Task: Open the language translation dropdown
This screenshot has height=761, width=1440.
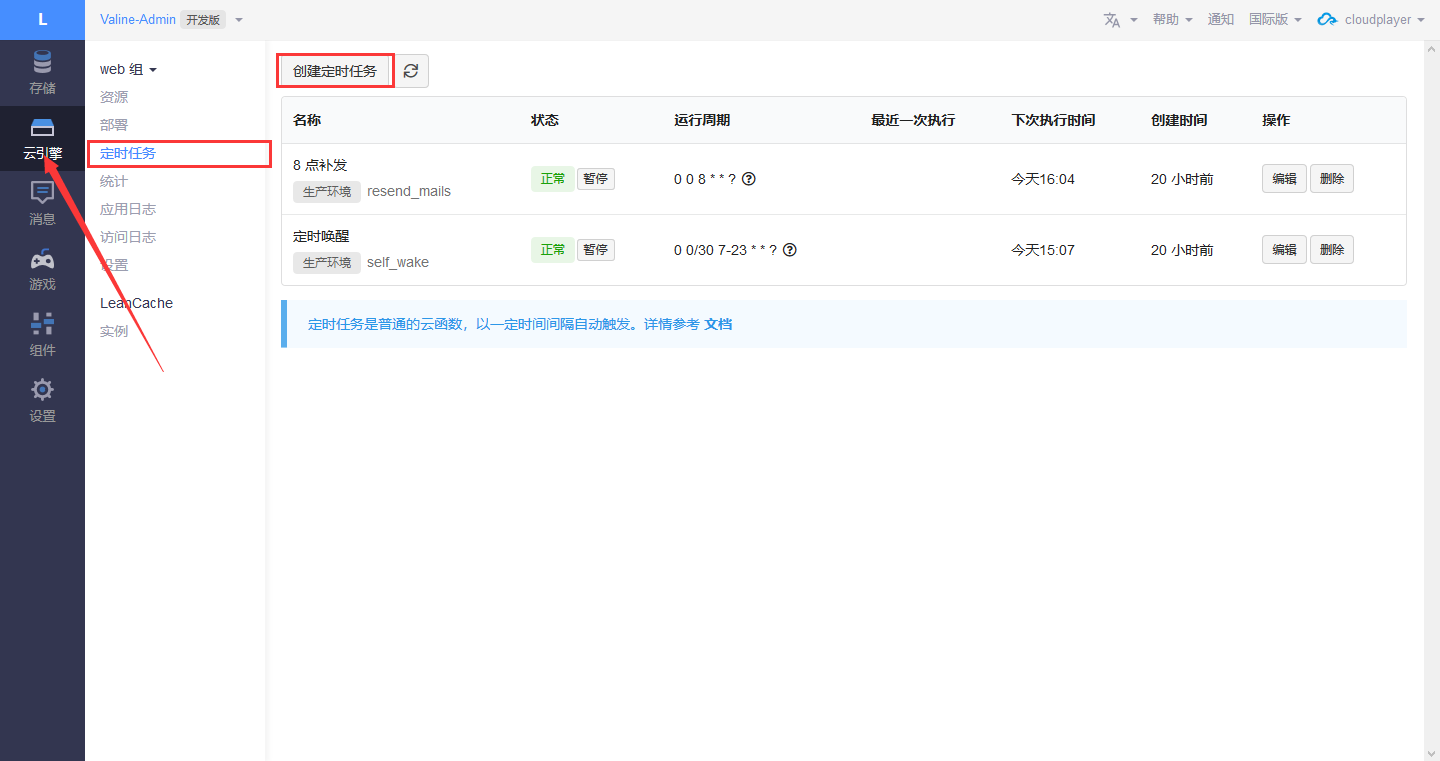Action: click(x=1120, y=20)
